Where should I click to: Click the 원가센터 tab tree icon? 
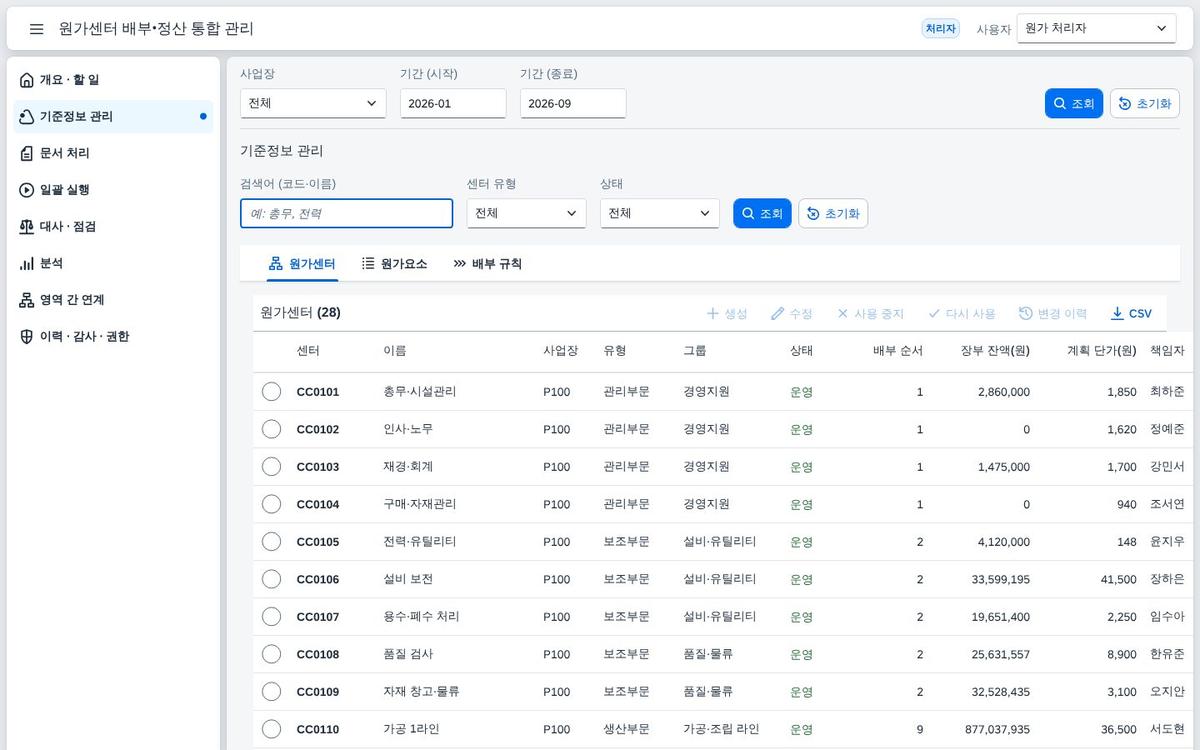coord(276,264)
